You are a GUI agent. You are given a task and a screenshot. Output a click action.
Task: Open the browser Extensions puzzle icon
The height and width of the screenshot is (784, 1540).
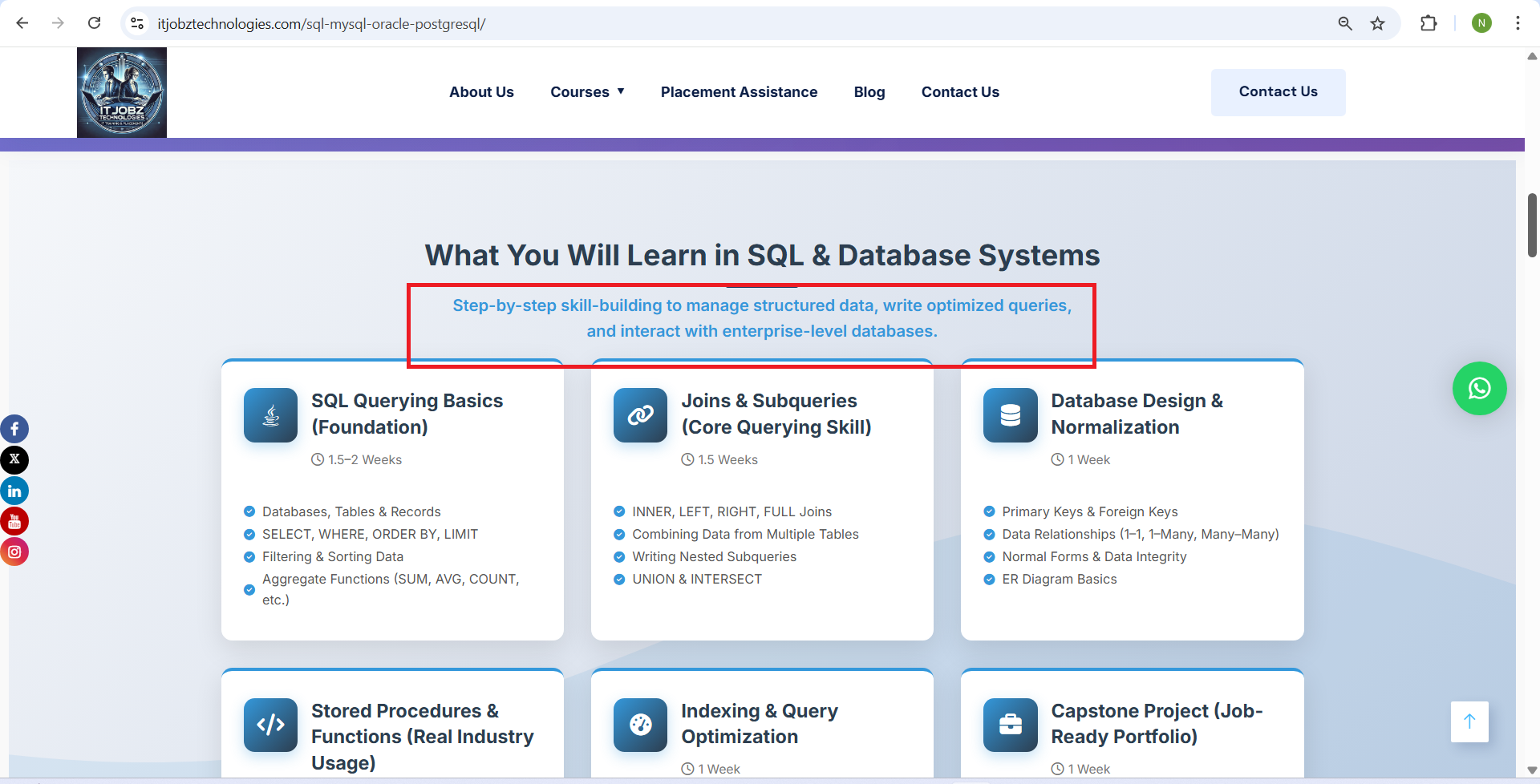click(1428, 23)
